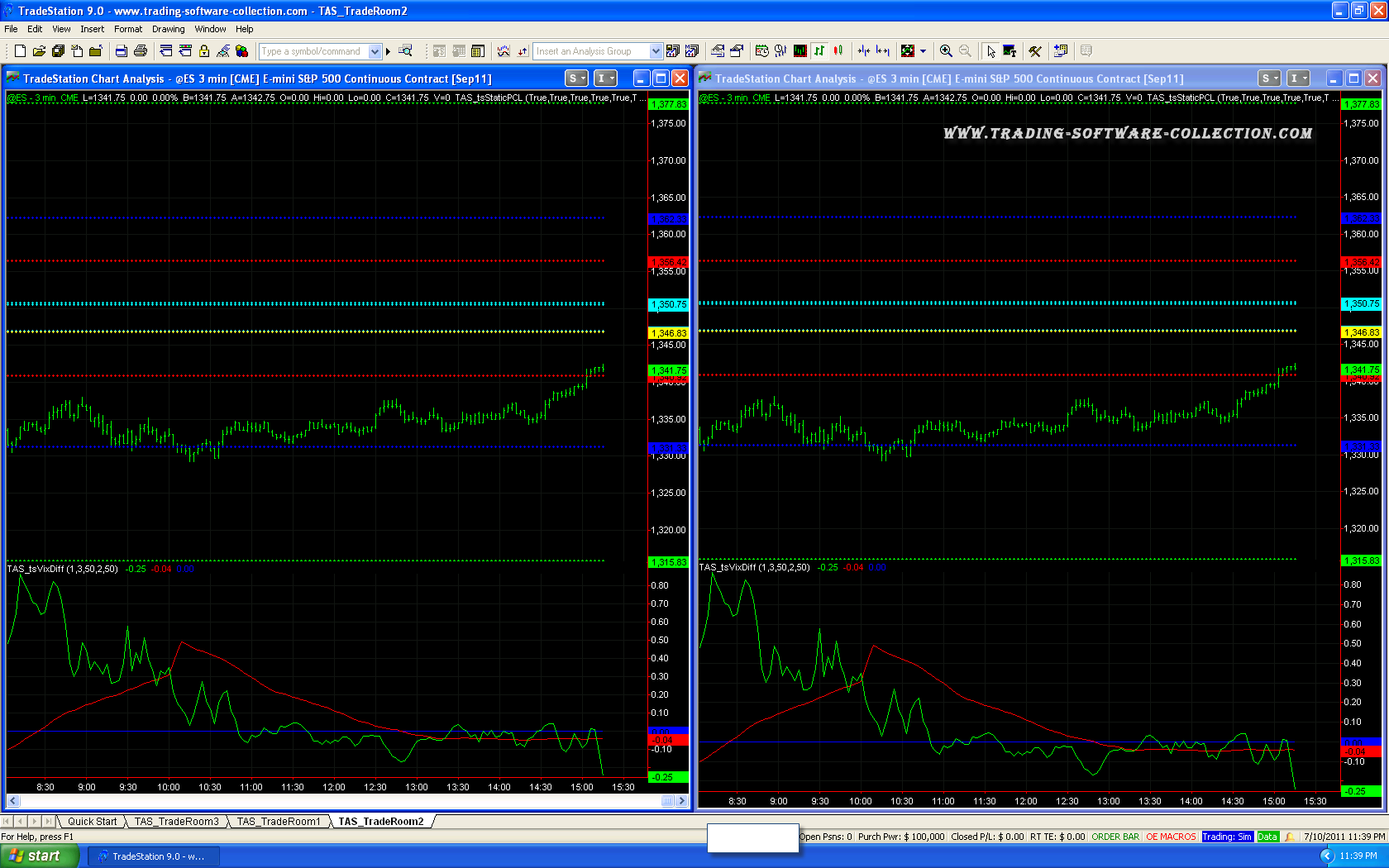Open the Format menu
1389x868 pixels.
point(128,29)
